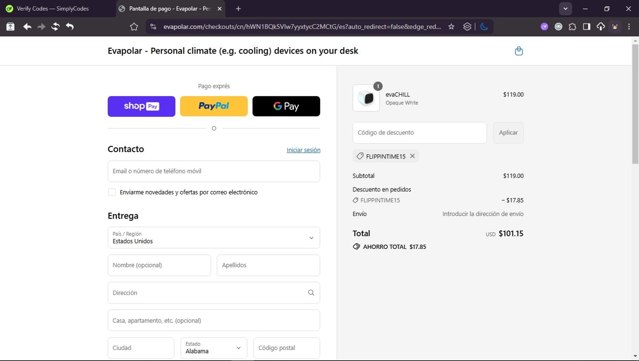Toggle the browser side panel icon
This screenshot has height=361, width=639.
(x=586, y=26)
